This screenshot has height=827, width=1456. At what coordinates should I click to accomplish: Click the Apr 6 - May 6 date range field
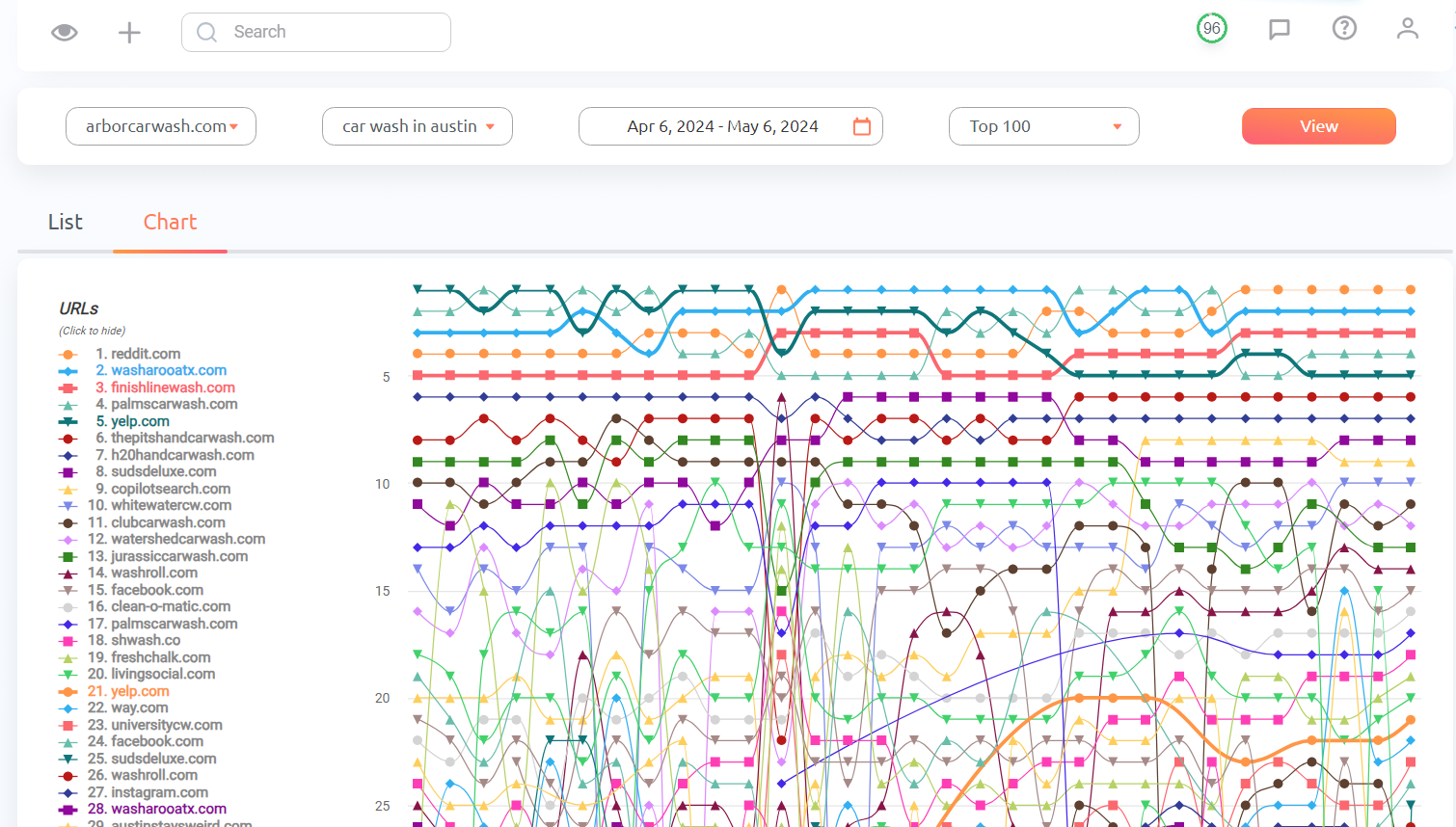point(731,126)
